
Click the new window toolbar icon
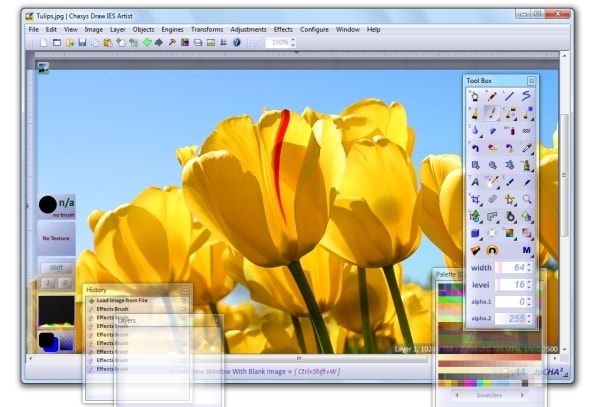(57, 42)
